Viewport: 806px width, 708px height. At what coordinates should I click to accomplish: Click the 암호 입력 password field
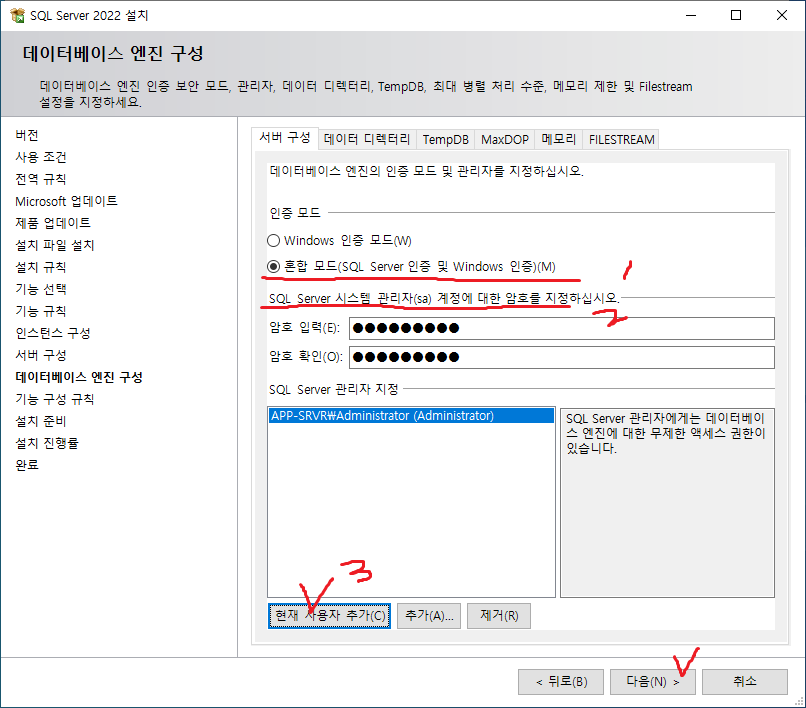(561, 328)
